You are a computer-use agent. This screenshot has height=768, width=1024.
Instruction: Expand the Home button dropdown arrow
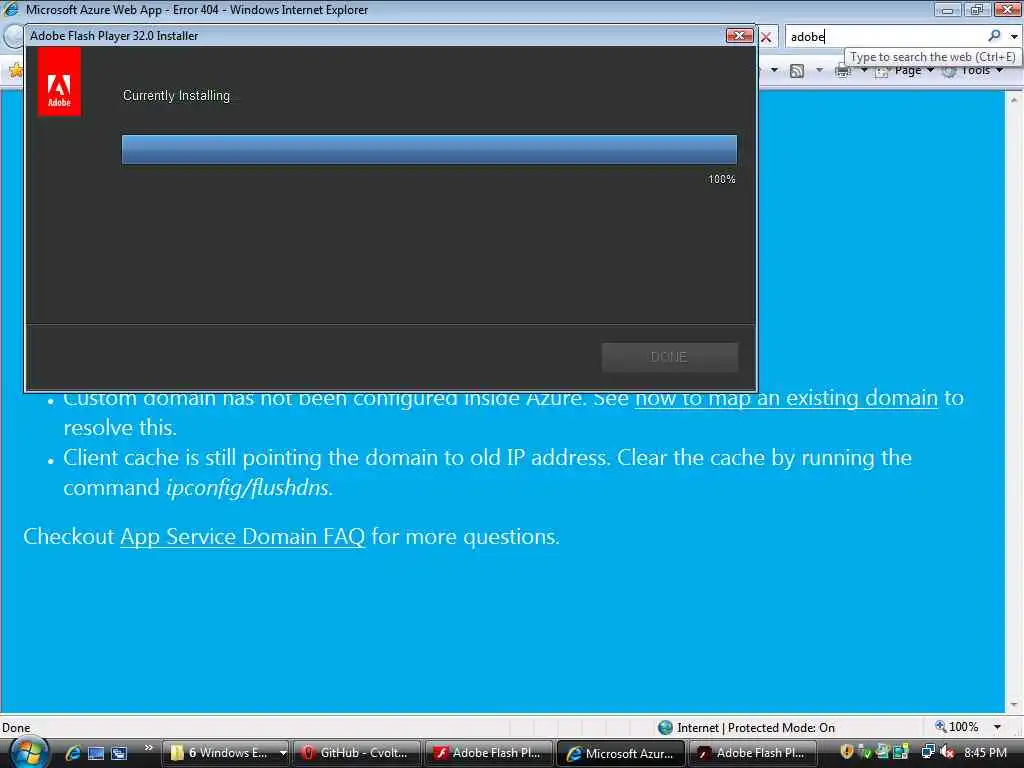coord(775,70)
